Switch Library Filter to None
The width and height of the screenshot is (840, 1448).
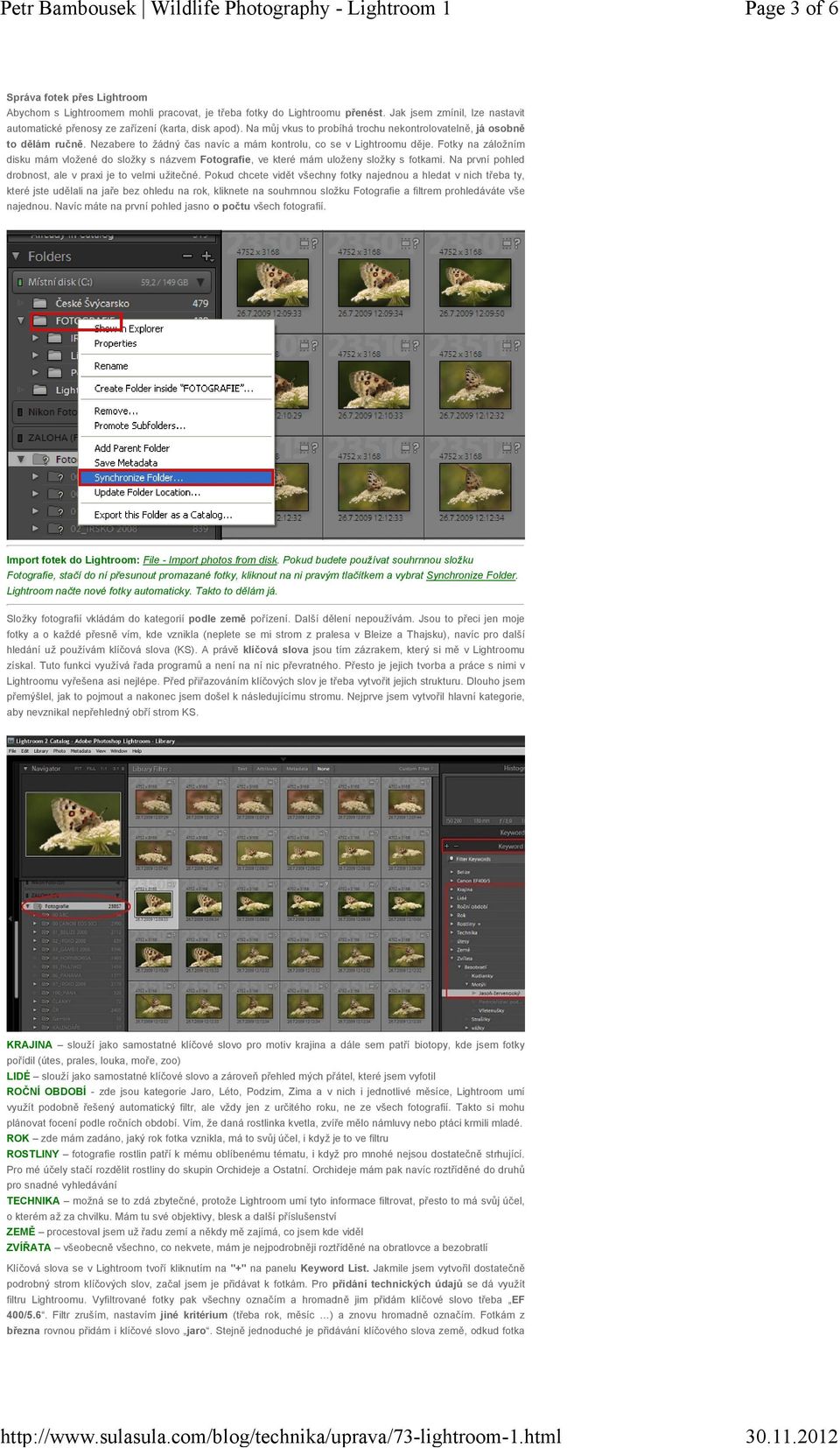pyautogui.click(x=324, y=769)
